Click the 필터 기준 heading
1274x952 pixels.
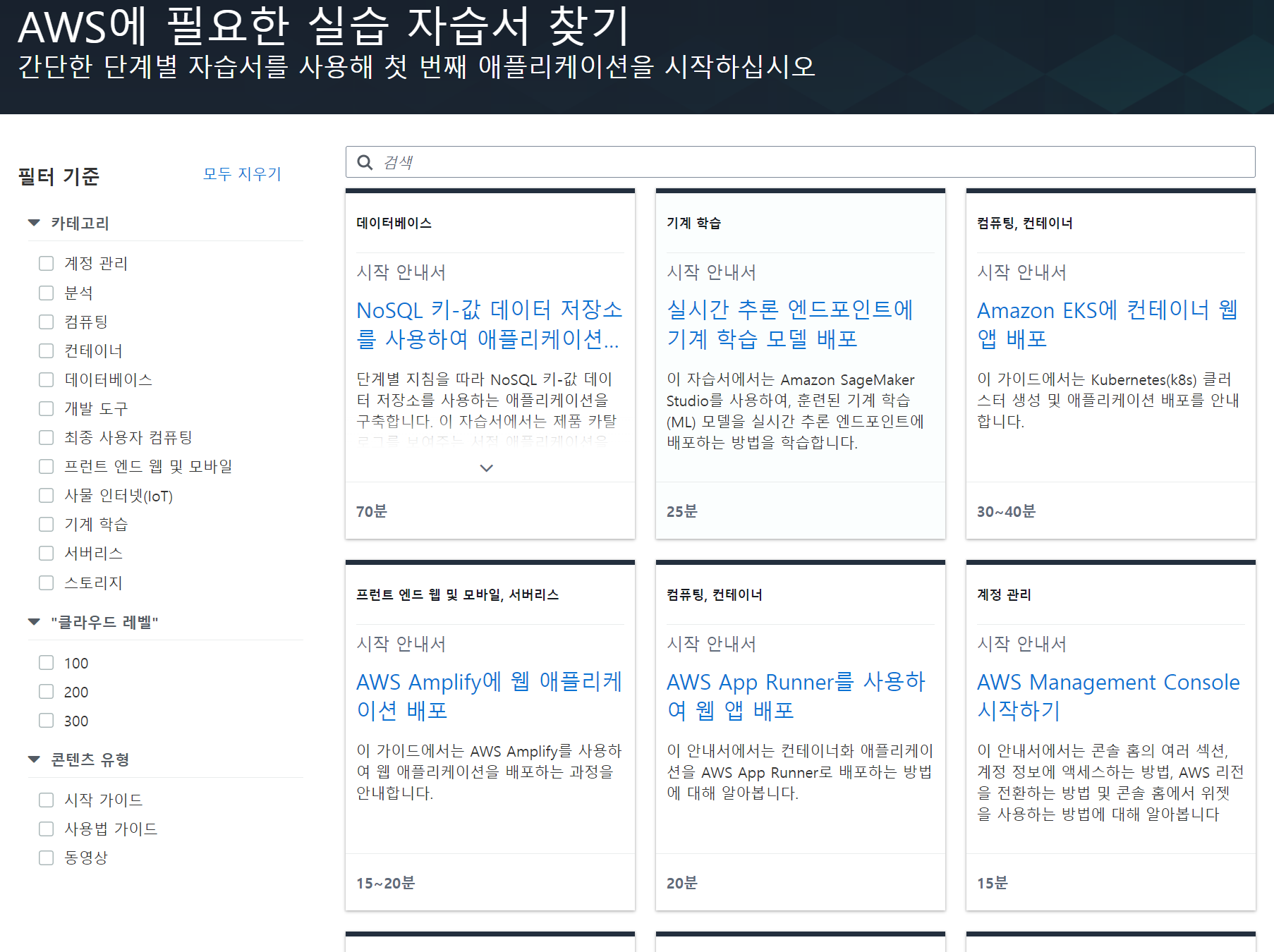coord(59,176)
